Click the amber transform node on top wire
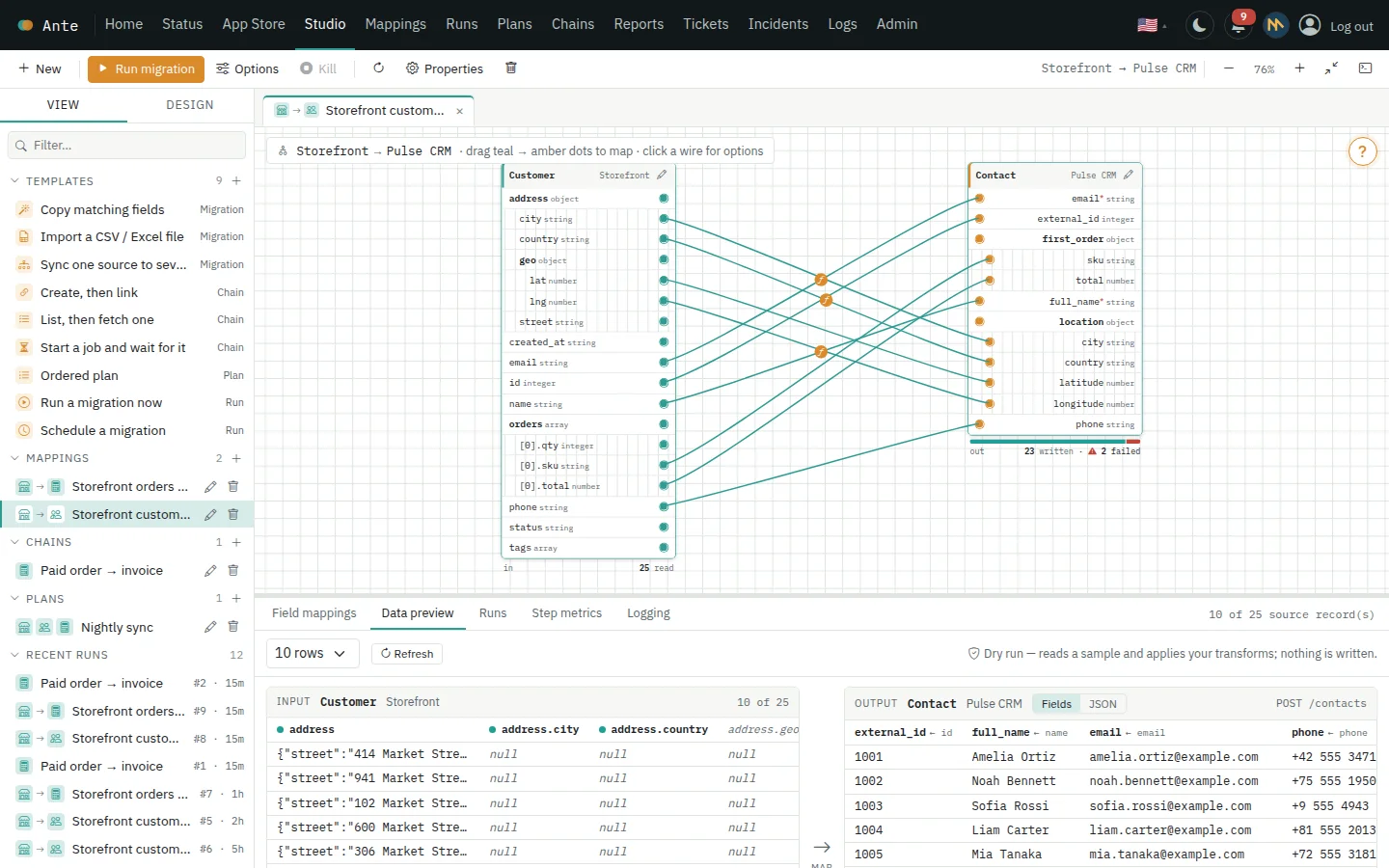 (x=821, y=280)
